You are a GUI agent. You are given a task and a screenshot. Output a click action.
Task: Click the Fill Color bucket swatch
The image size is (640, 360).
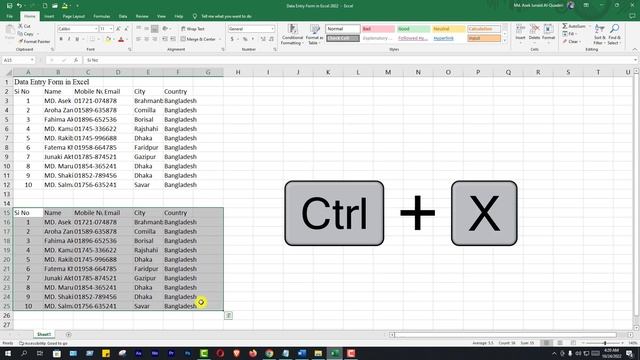point(108,39)
